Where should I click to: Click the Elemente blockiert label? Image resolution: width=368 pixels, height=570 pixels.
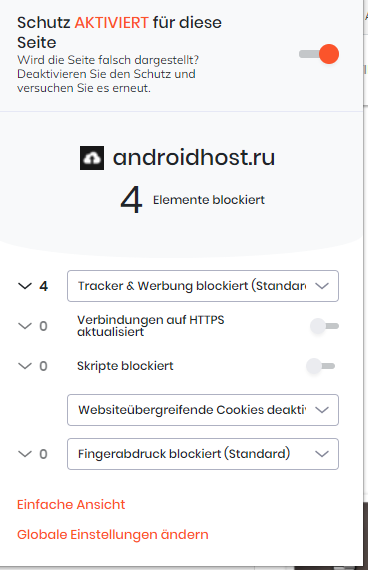[x=209, y=200]
